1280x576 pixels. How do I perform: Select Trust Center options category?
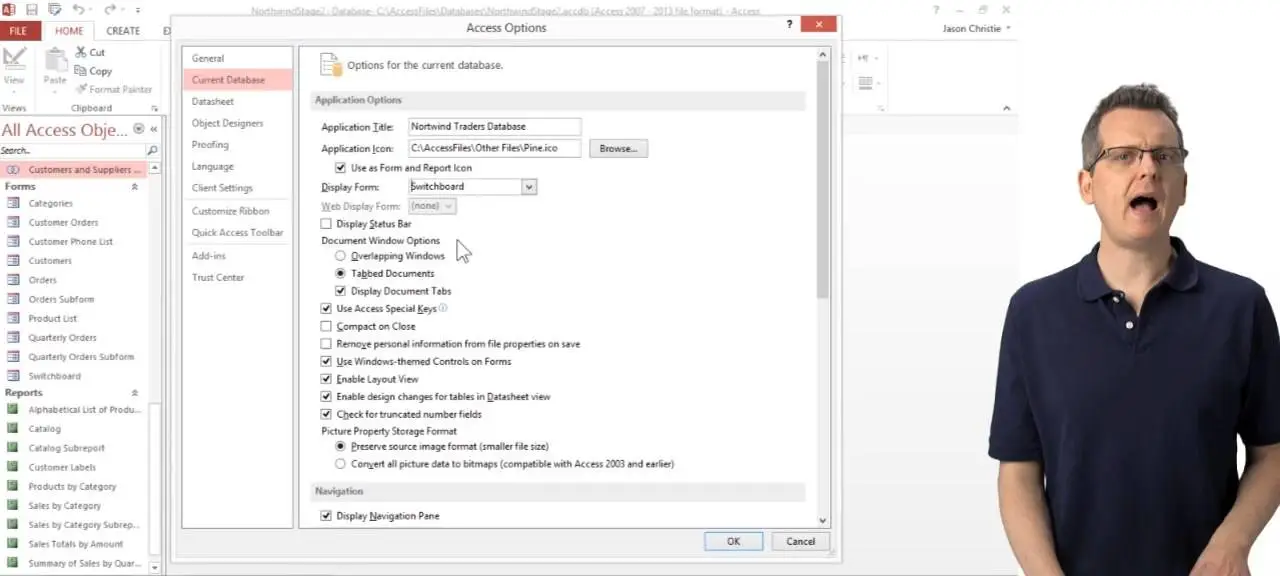pos(218,277)
